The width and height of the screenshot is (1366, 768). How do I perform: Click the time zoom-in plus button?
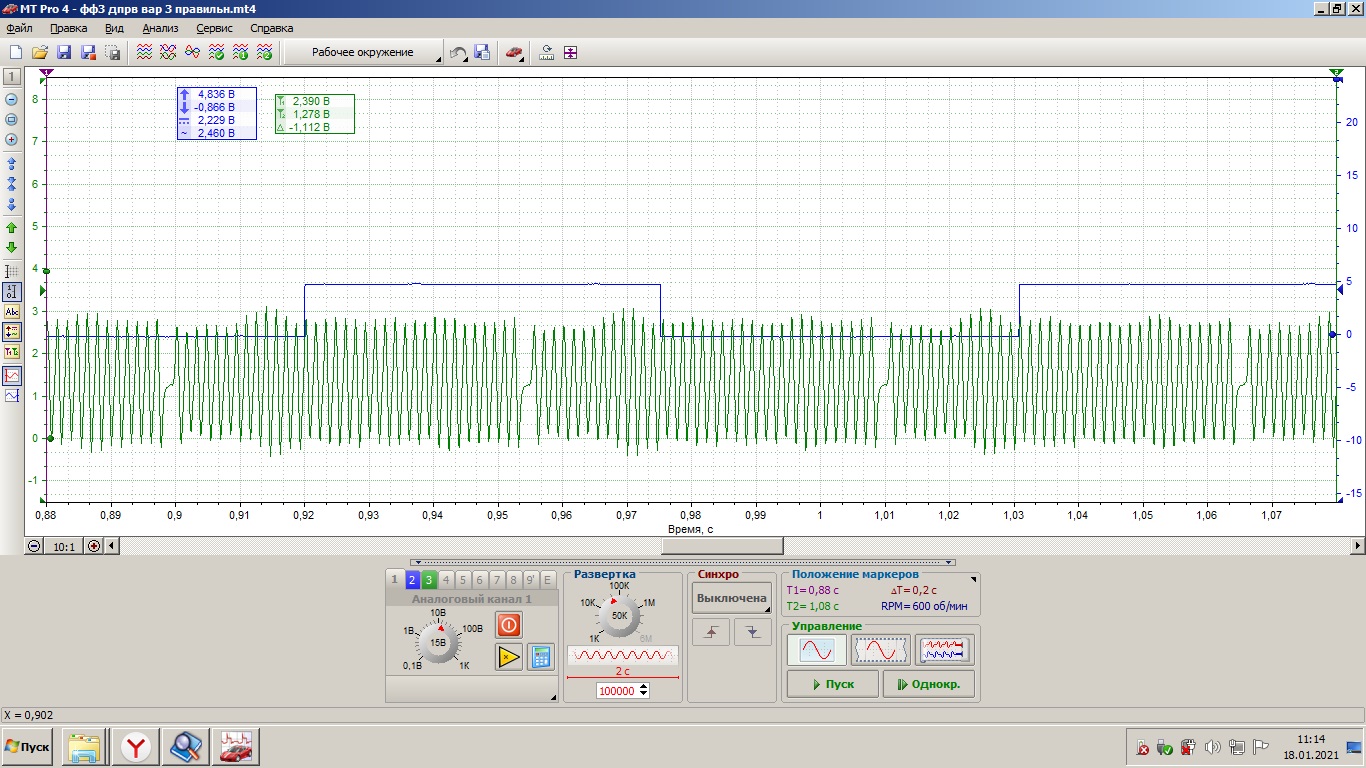tap(94, 546)
